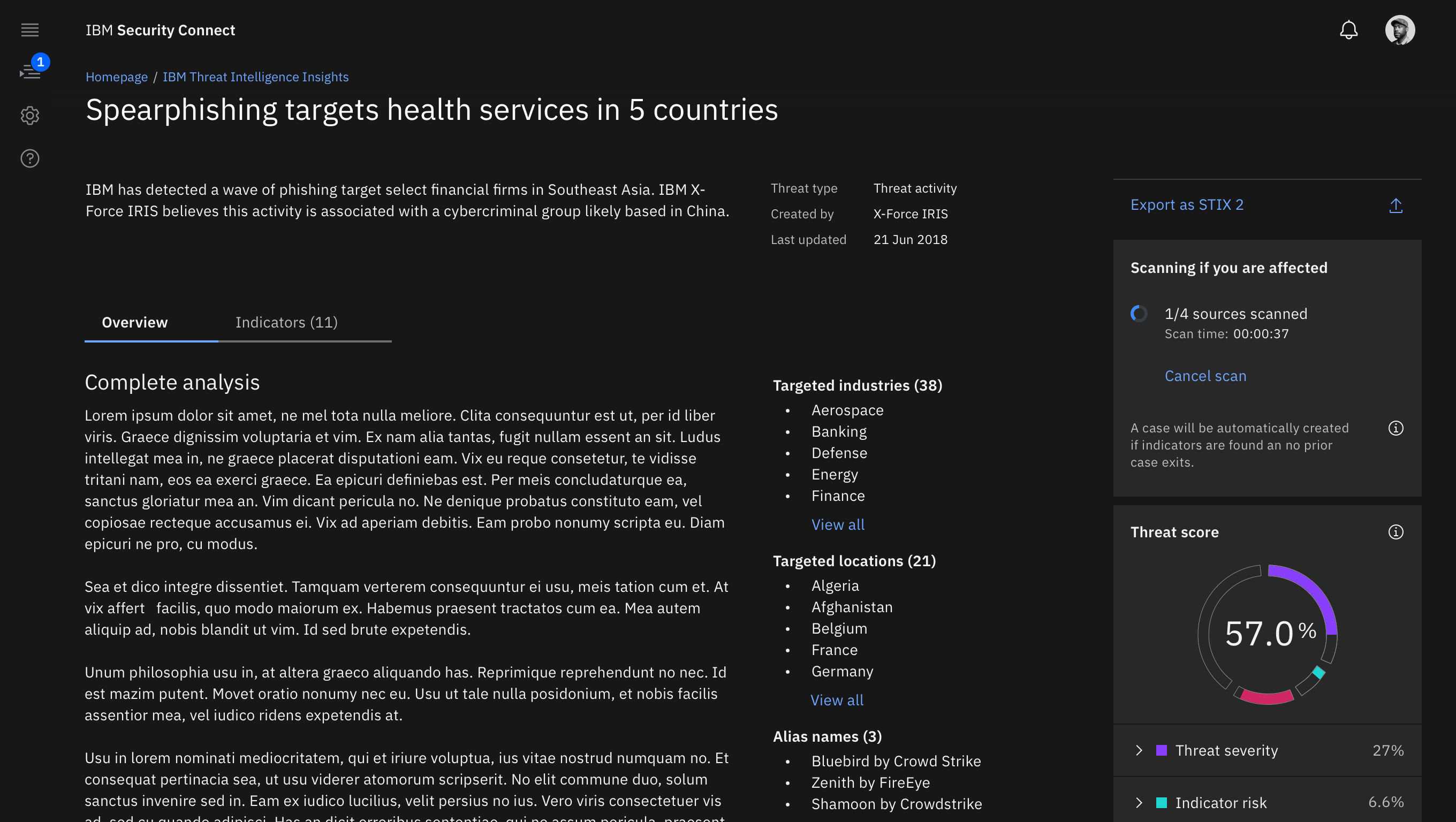The image size is (1456, 822).
Task: Click the Targeted industries (38) heading
Action: click(x=858, y=386)
